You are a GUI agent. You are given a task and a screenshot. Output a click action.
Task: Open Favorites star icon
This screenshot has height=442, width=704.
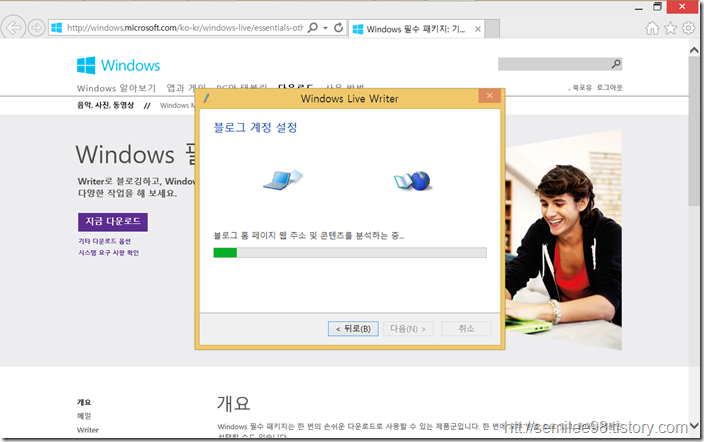[x=670, y=28]
